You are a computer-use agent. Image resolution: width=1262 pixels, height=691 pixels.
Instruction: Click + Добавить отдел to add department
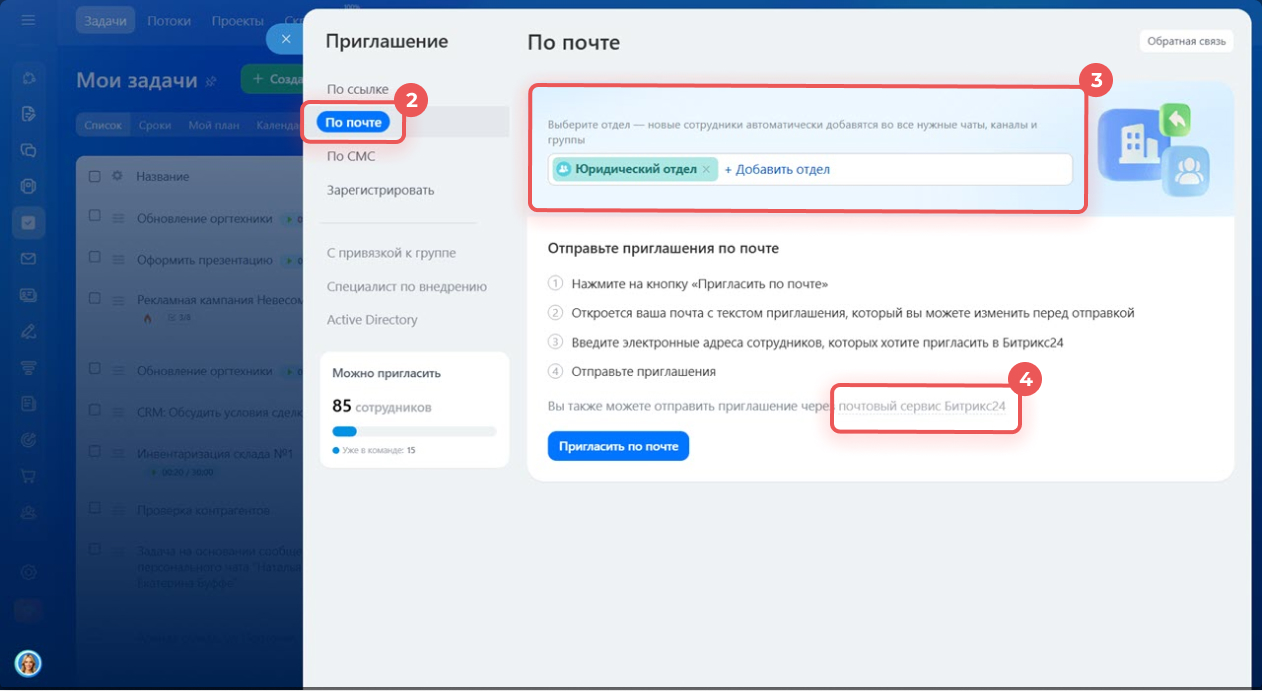click(777, 170)
